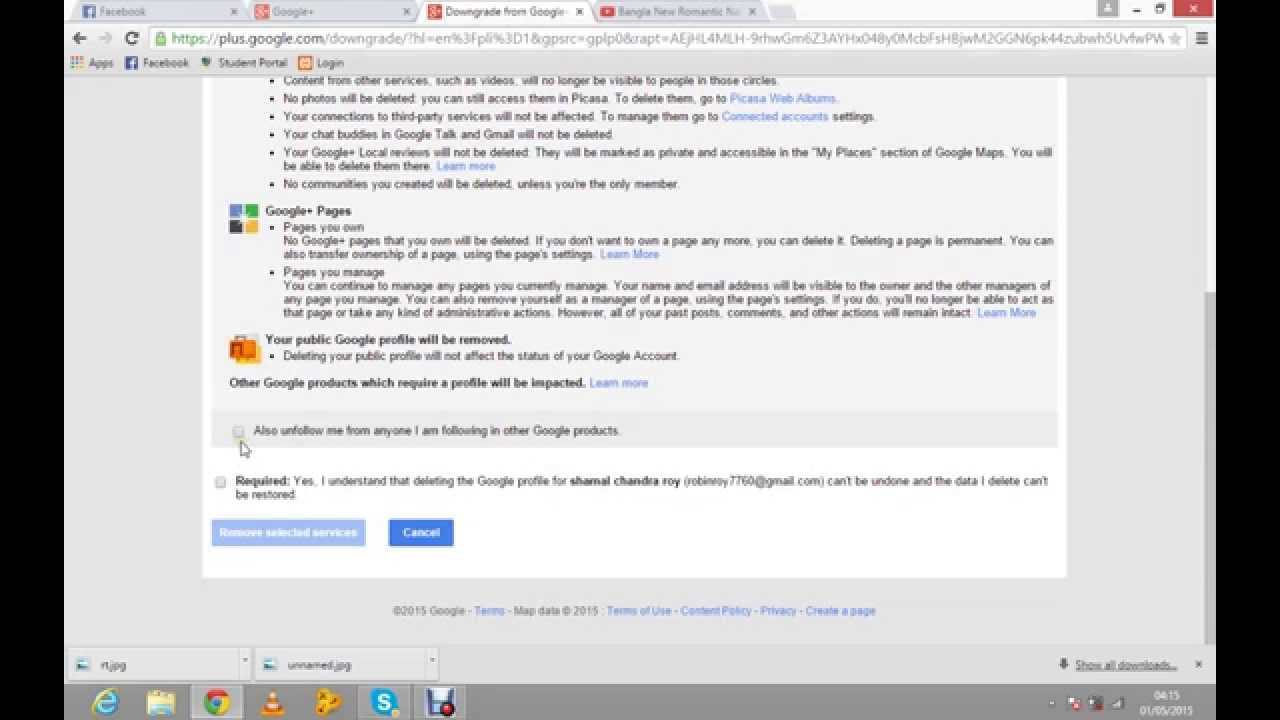
Task: Click the page vertical scrollbar
Action: 1209,468
